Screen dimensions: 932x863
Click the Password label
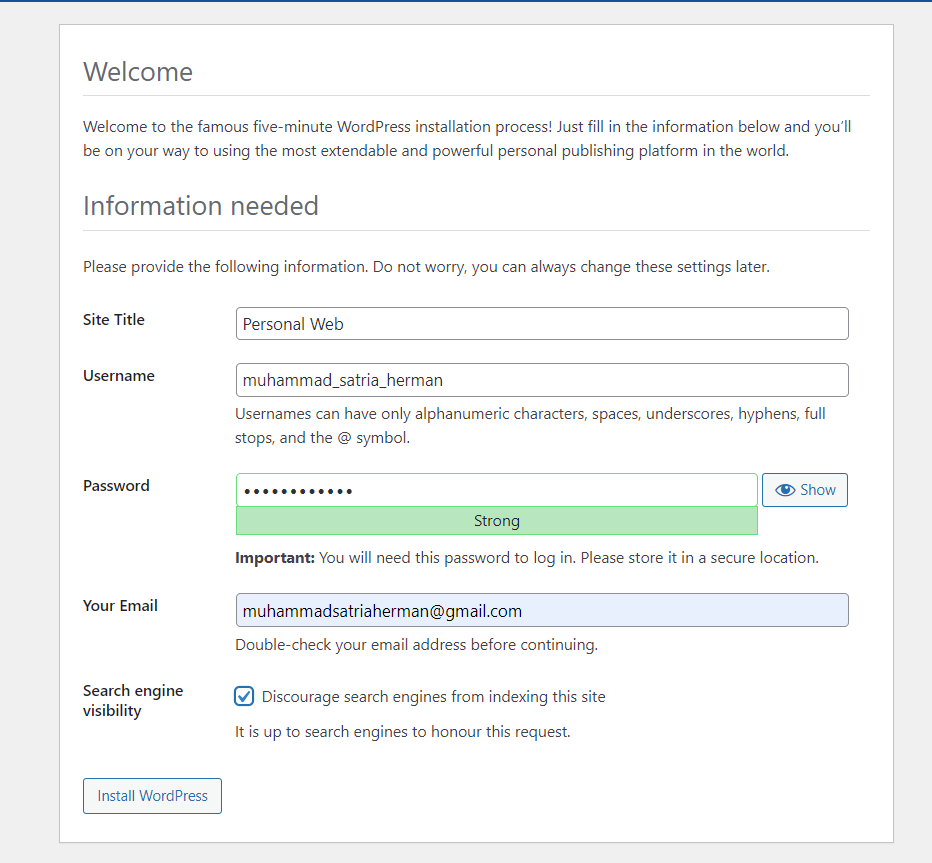click(x=116, y=486)
